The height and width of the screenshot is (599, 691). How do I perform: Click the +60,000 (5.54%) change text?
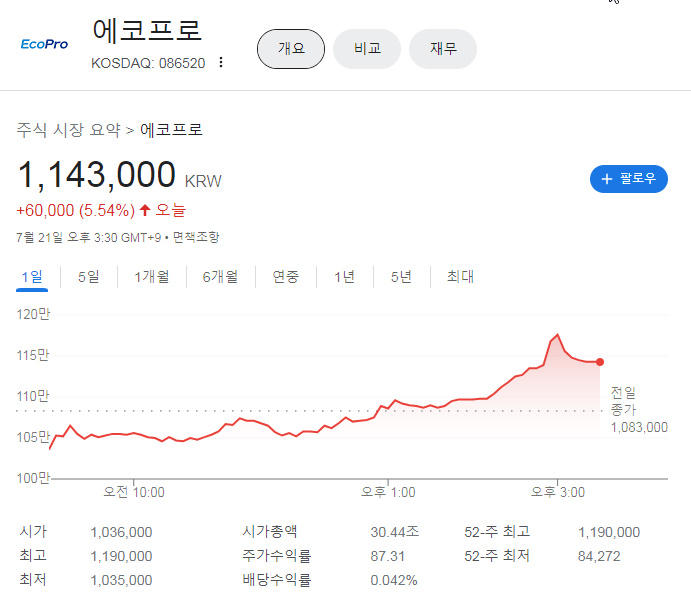pos(75,211)
